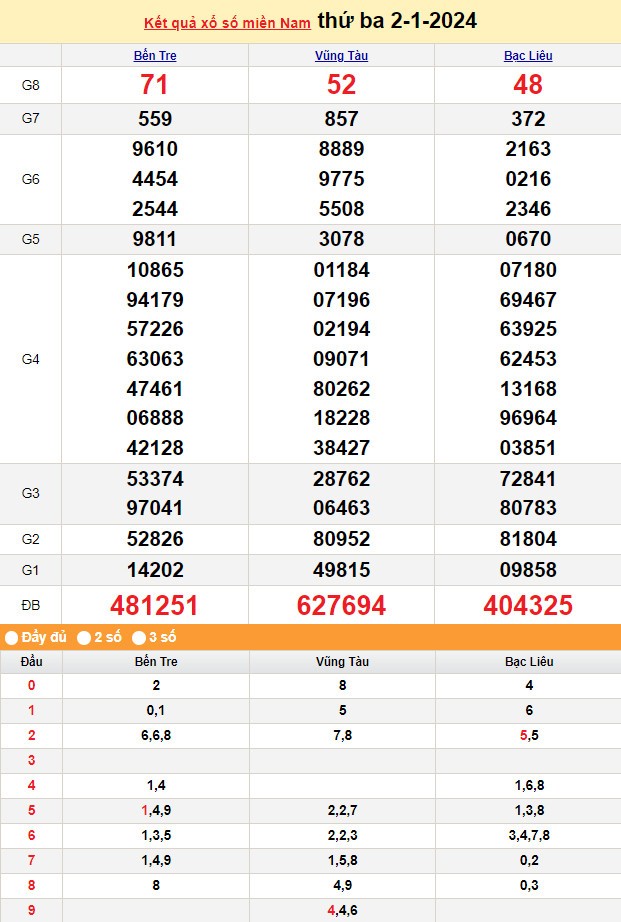This screenshot has width=621, height=922.
Task: Open the Vũng Tàu province link
Action: [341, 56]
